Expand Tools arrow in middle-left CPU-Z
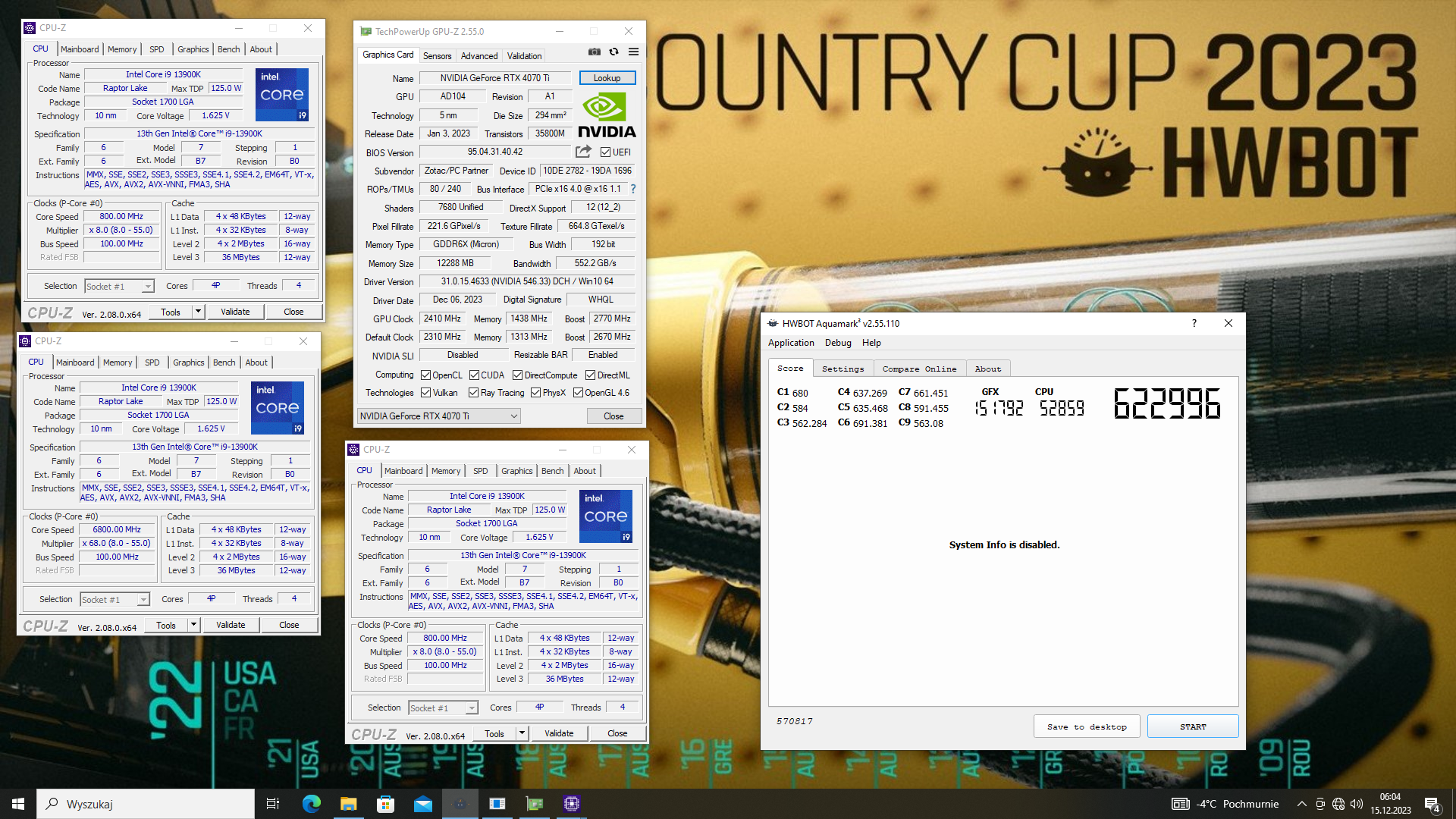Image resolution: width=1456 pixels, height=819 pixels. click(193, 625)
